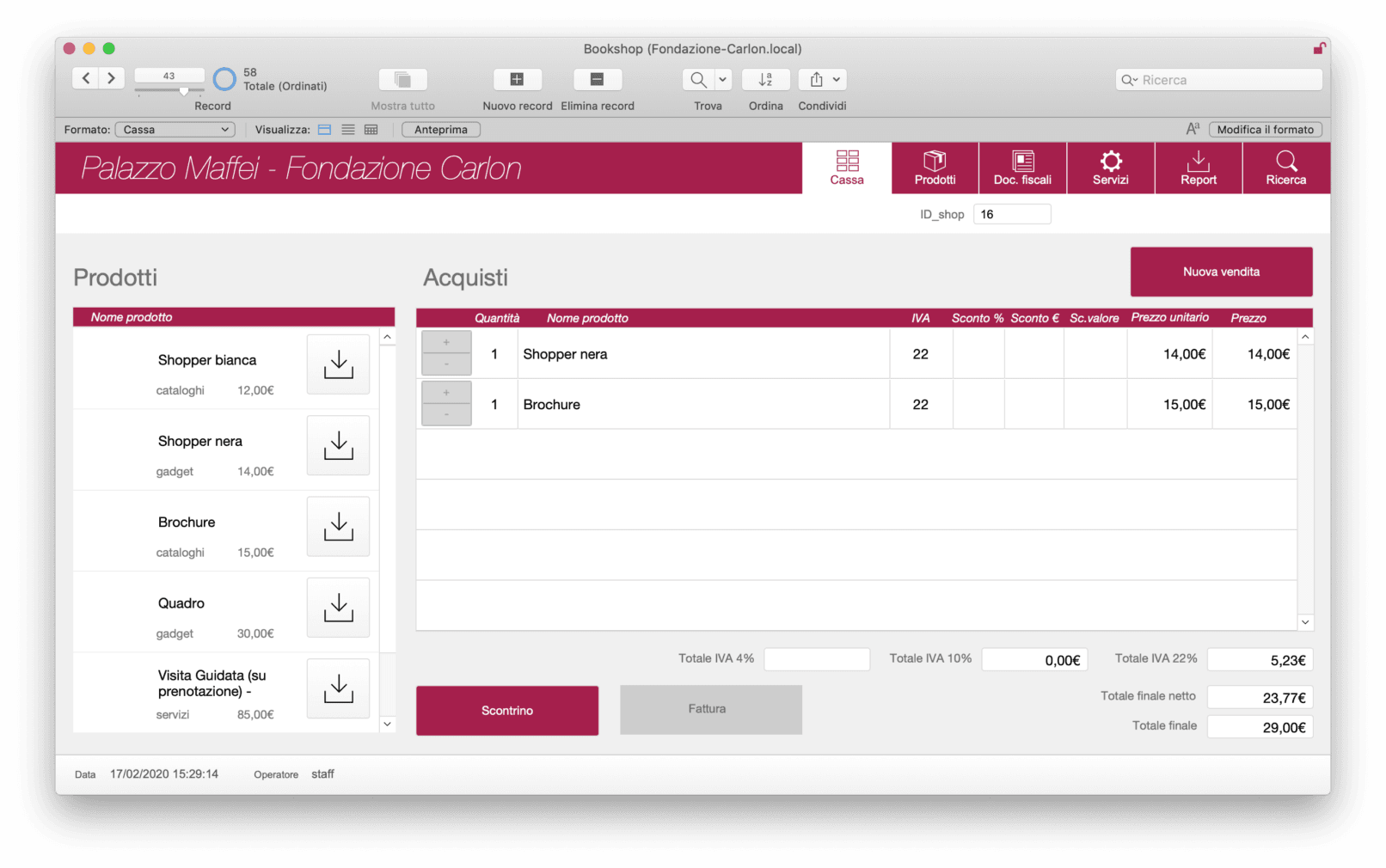Click the Elimina record minus icon
This screenshot has height=868, width=1386.
[597, 80]
